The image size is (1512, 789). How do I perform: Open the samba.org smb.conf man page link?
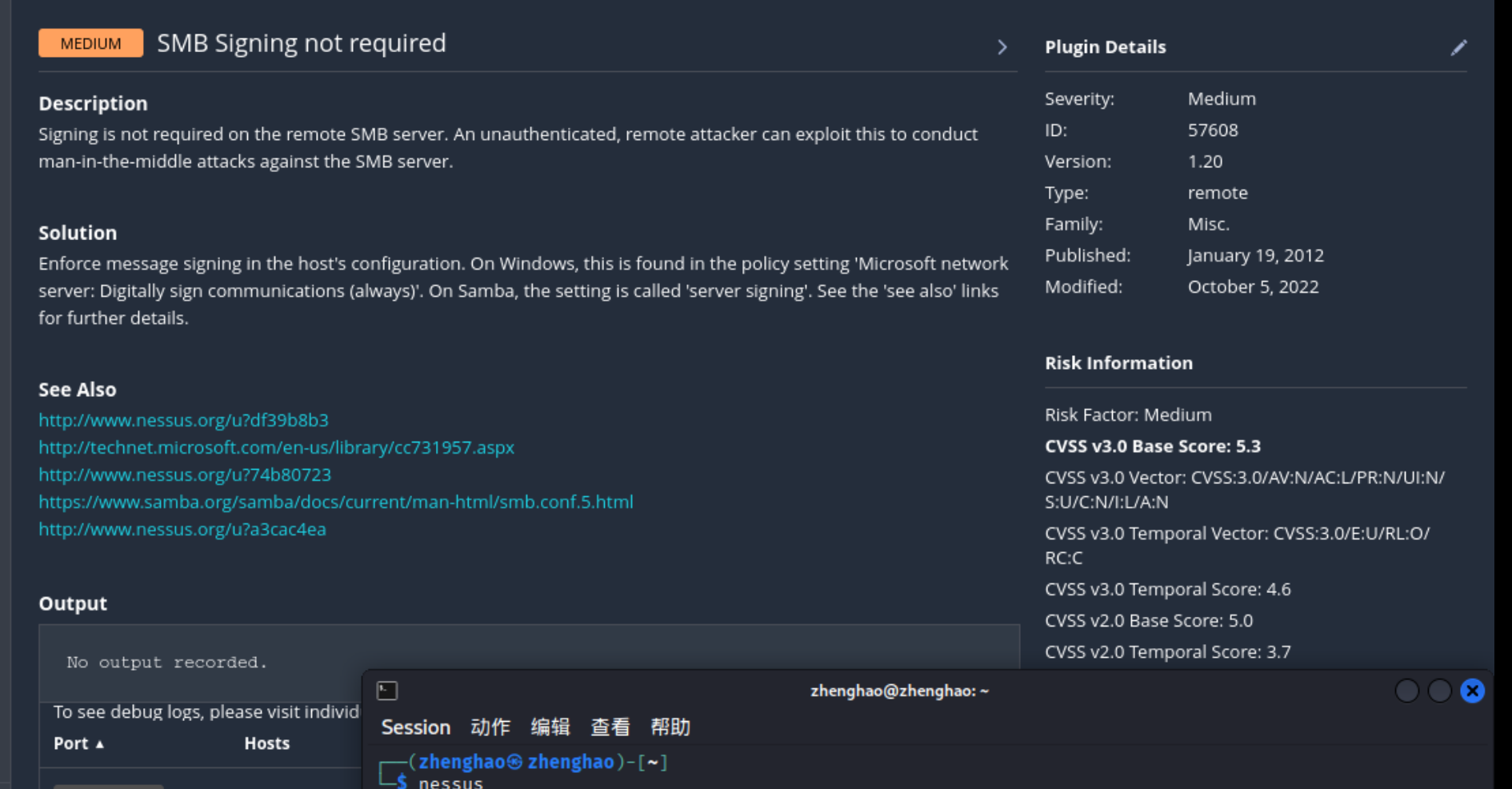coord(336,502)
